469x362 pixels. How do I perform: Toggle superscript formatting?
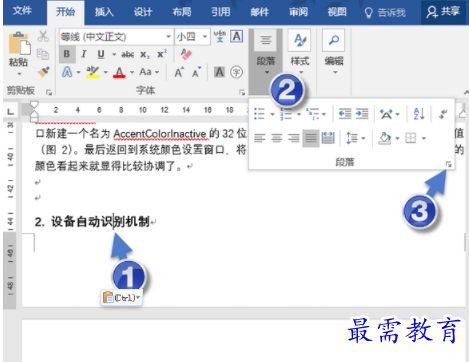tap(162, 54)
